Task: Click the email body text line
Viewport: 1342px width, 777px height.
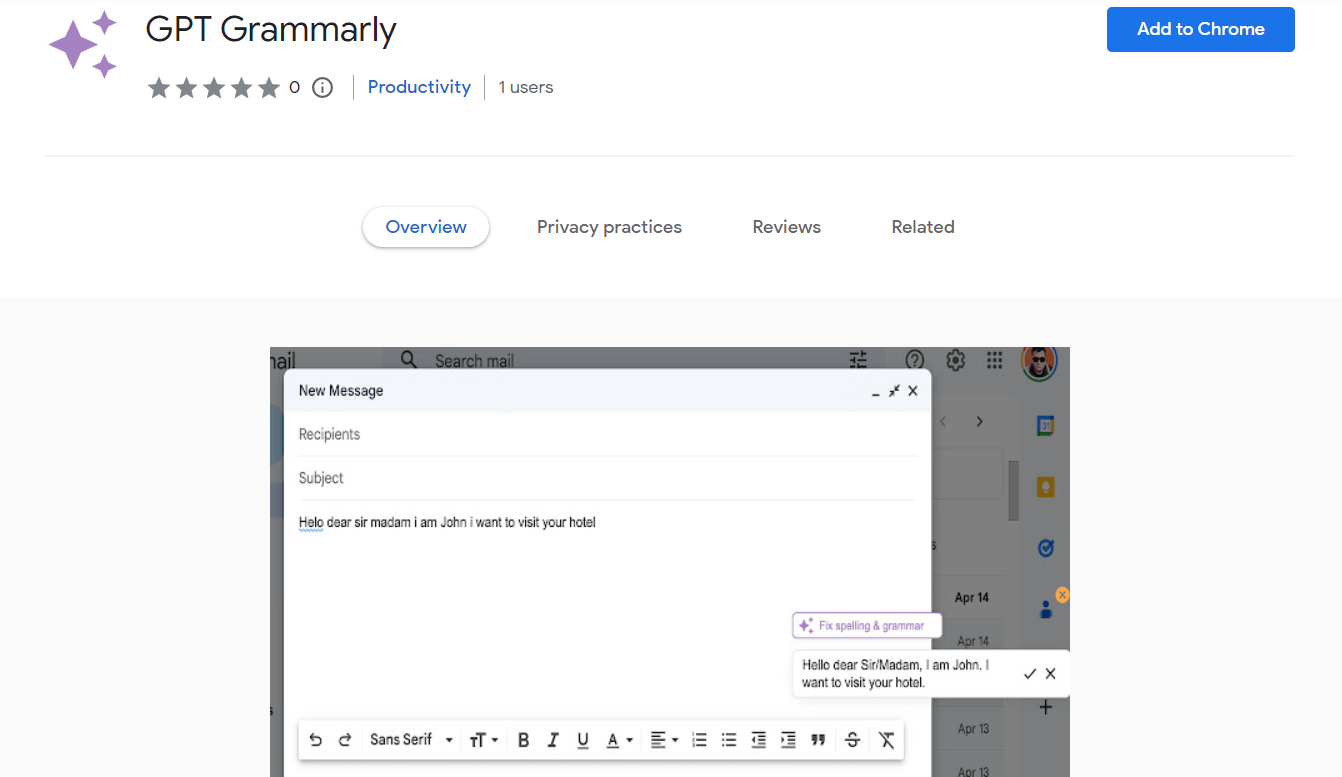Action: 447,522
